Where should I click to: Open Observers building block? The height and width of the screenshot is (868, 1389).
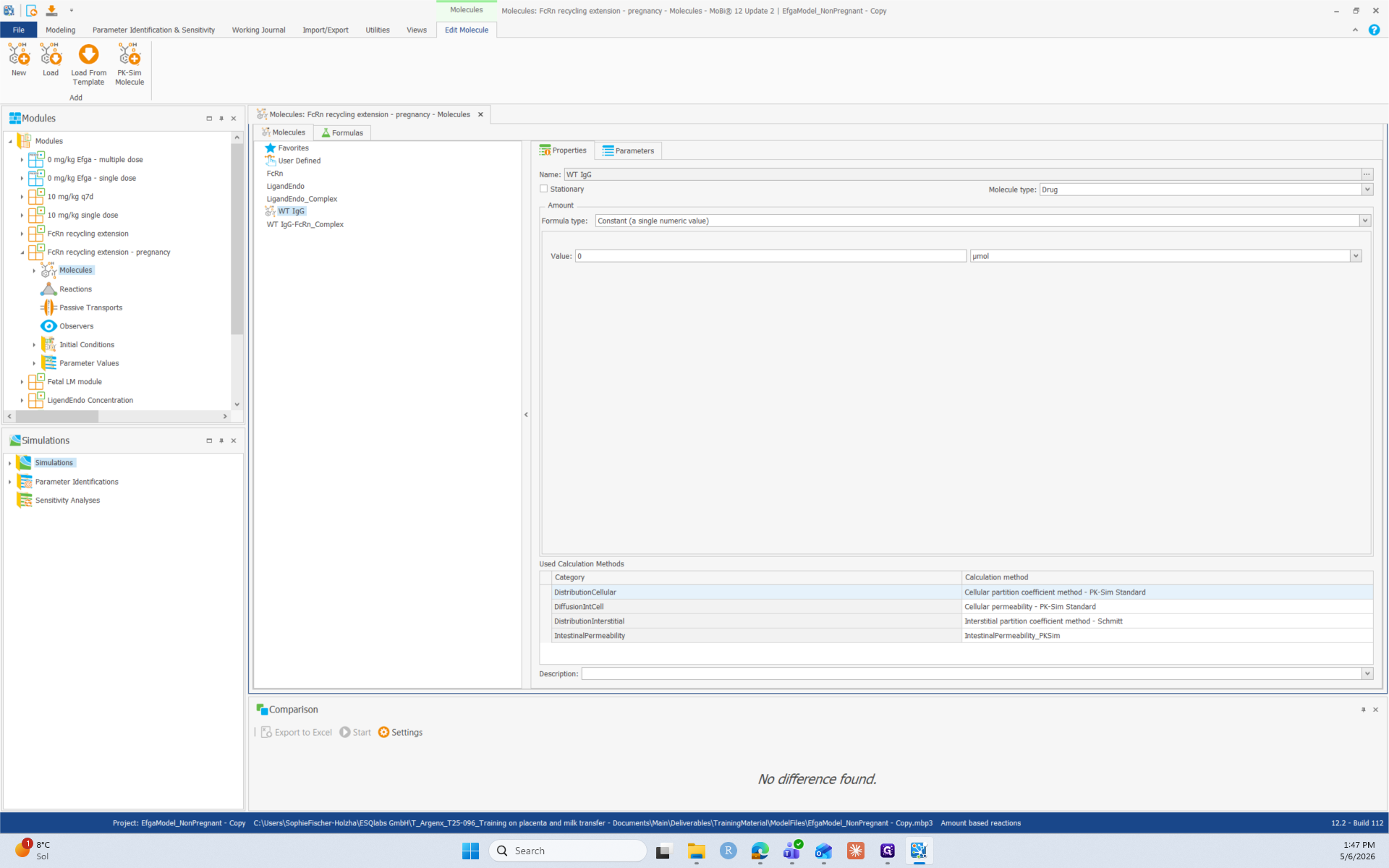(76, 326)
